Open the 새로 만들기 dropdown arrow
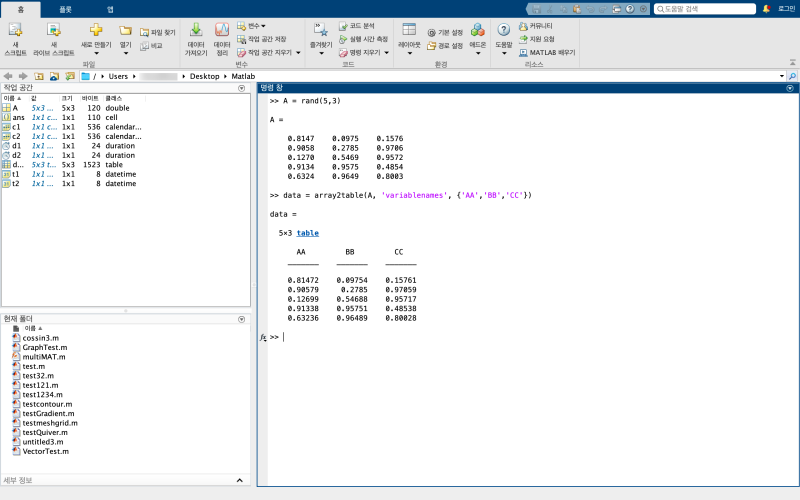Viewport: 800px width, 500px height. (96, 53)
